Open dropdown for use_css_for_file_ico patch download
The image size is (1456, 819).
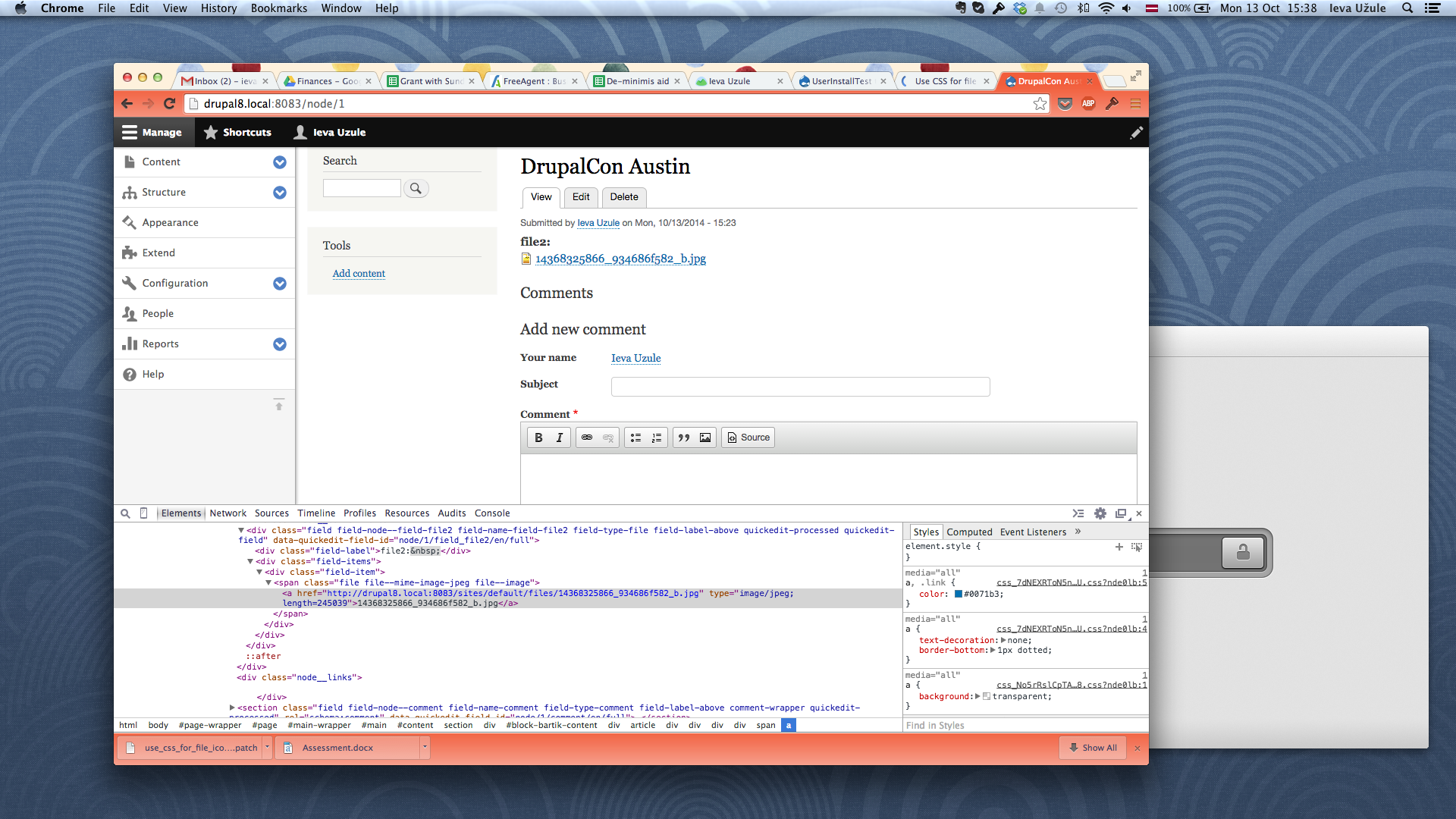(x=267, y=747)
